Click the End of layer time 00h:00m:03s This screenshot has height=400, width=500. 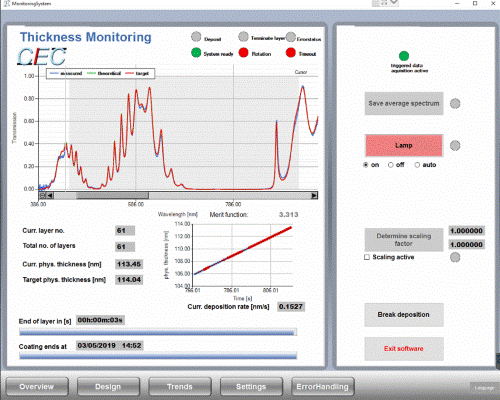click(x=100, y=320)
